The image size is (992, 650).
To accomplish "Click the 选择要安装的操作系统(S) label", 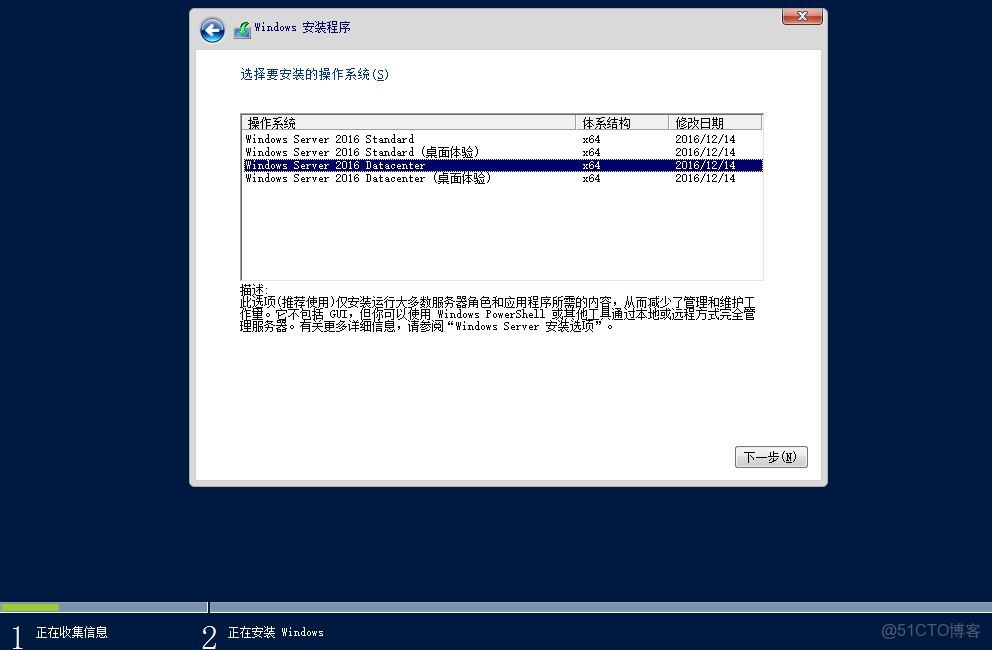I will 314,75.
